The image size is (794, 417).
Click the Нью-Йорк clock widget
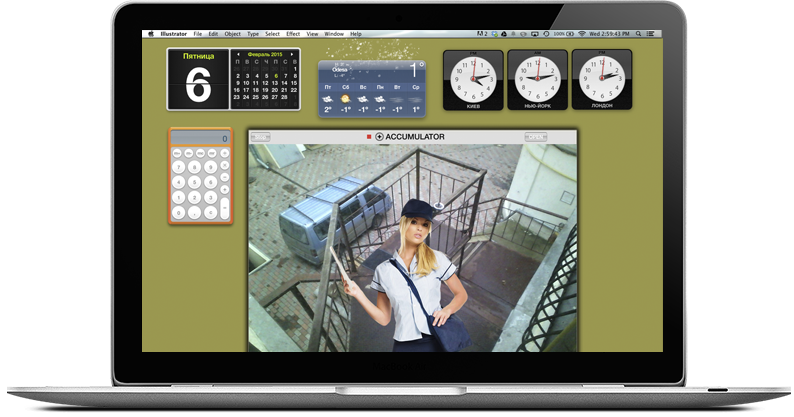click(537, 78)
